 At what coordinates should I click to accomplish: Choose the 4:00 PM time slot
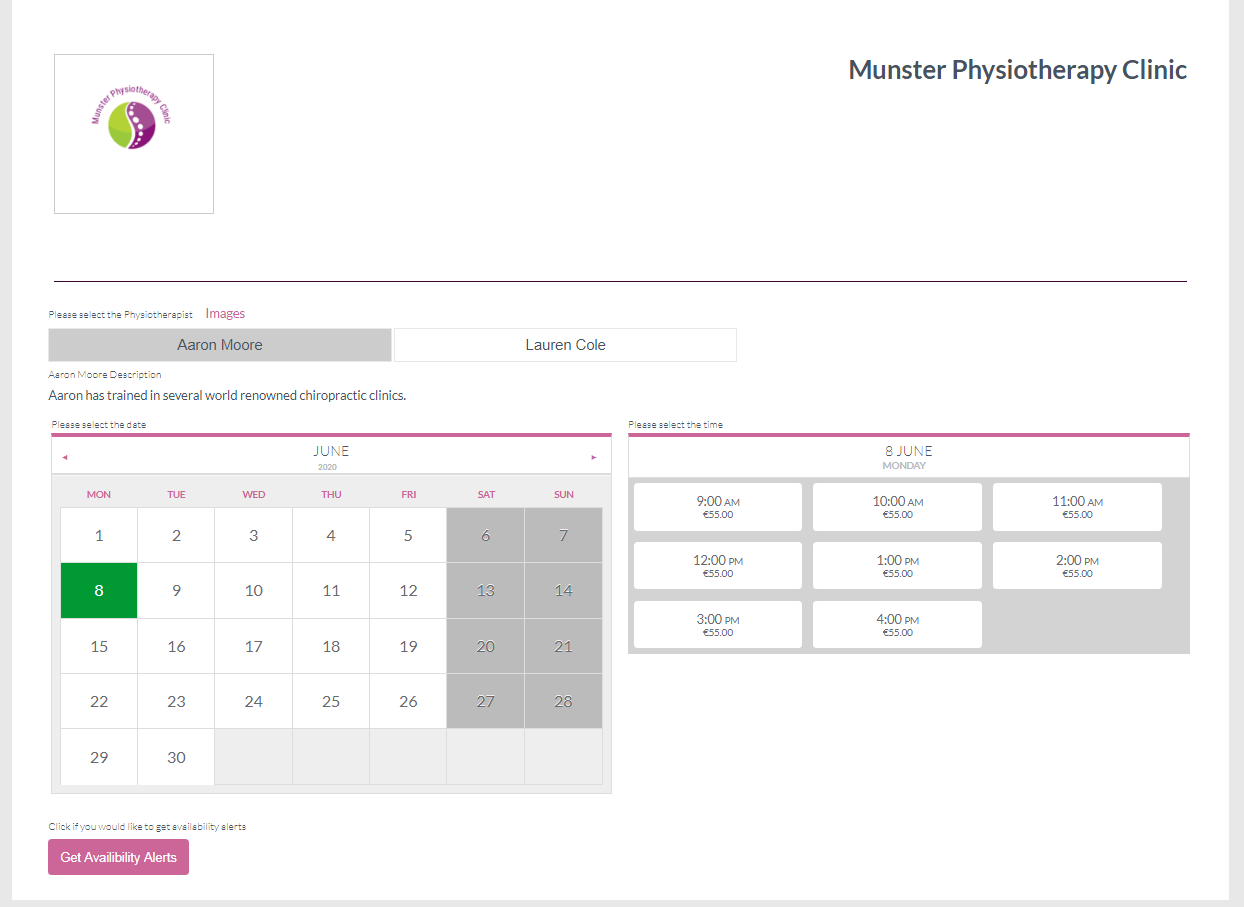[x=898, y=624]
